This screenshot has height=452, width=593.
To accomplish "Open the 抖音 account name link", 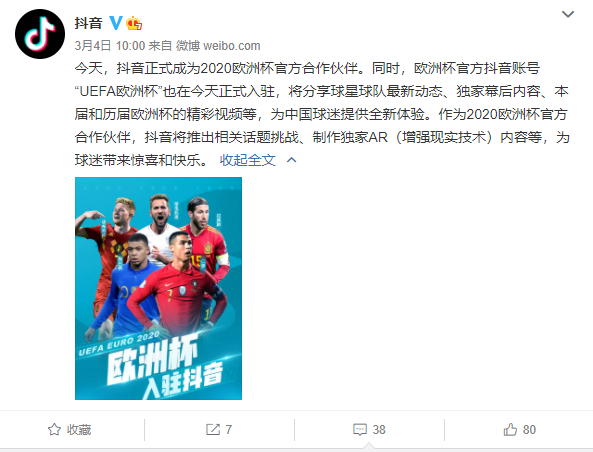I will [x=88, y=23].
